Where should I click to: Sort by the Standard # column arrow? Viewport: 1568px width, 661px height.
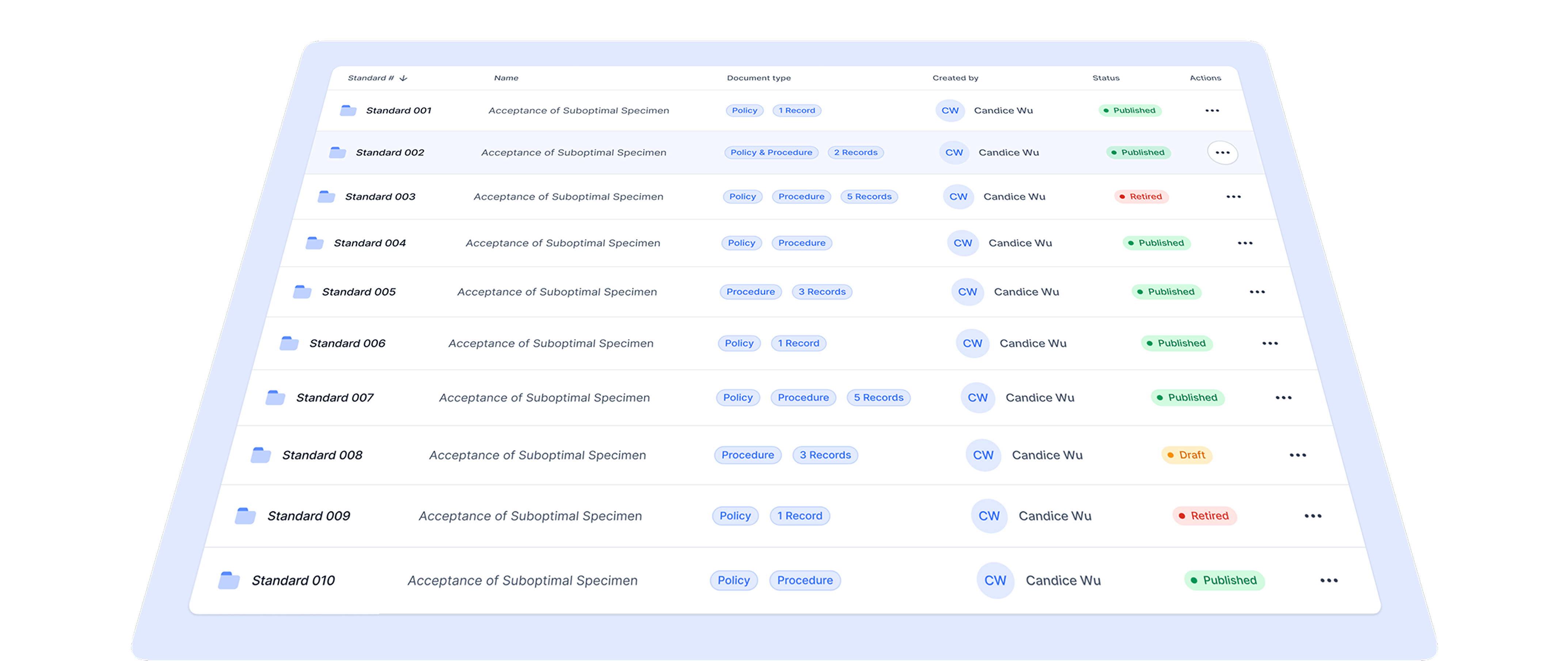[x=403, y=78]
